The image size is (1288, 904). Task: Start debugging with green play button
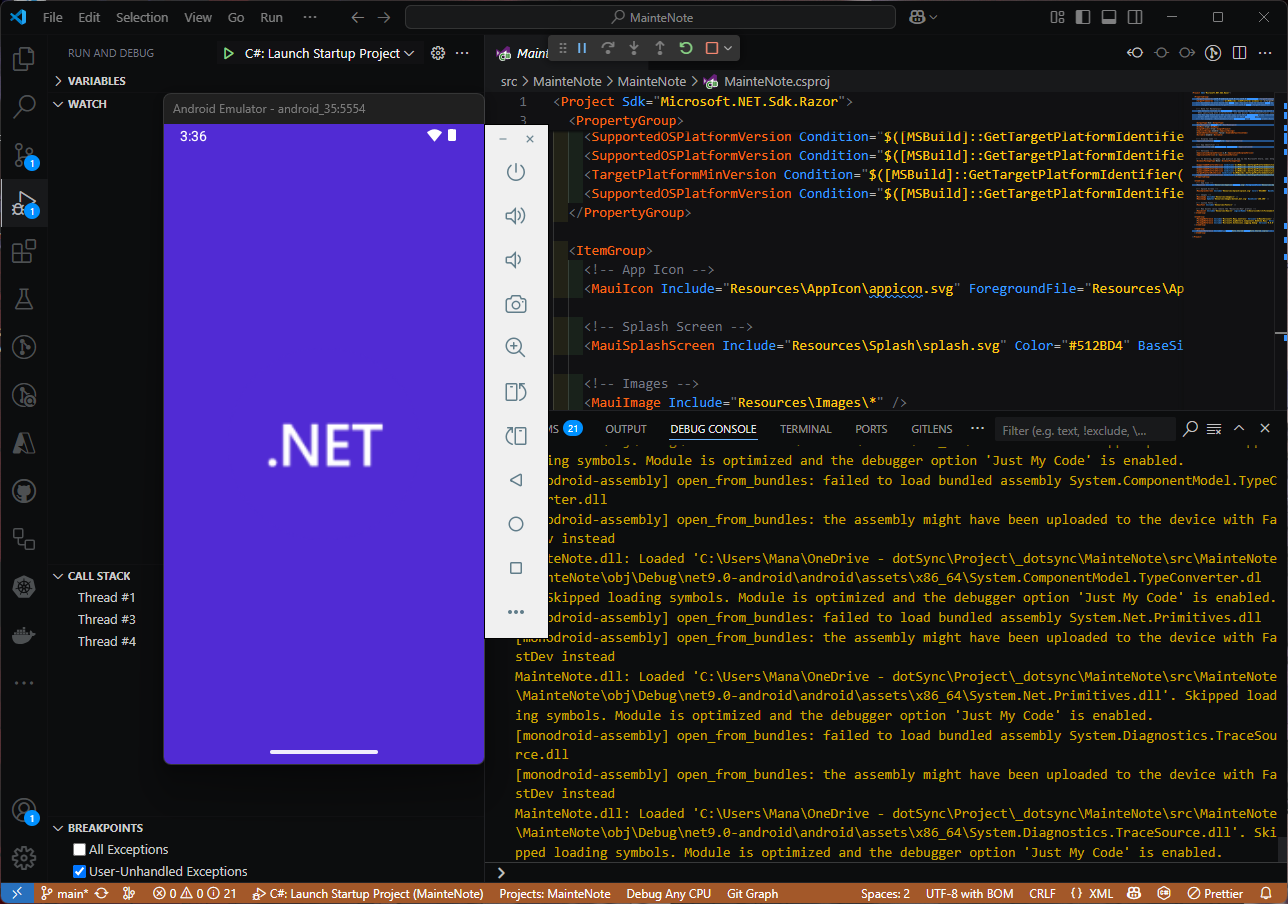(229, 54)
